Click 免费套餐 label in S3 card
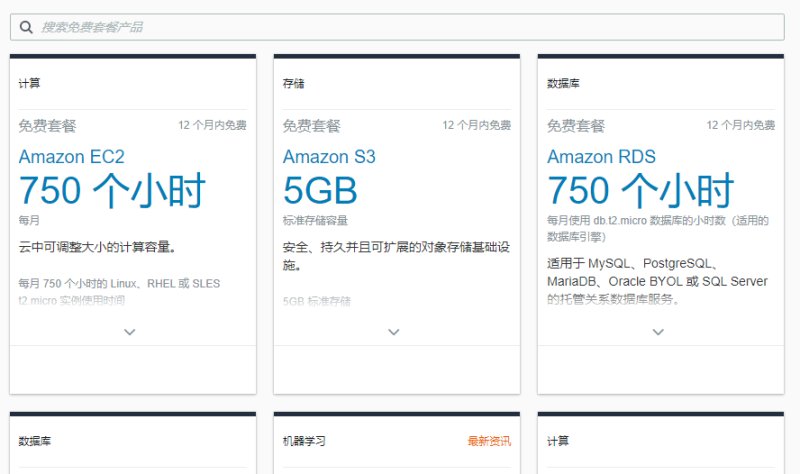800x474 pixels. 312,126
